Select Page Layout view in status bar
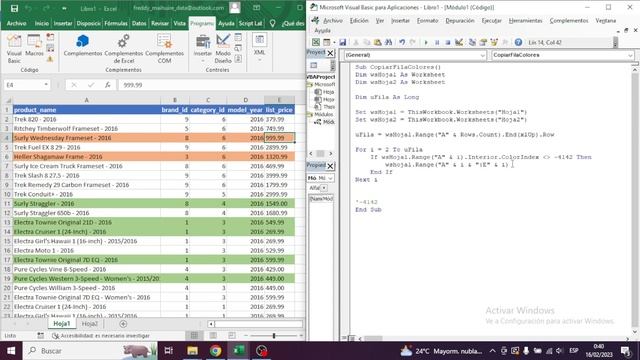 (x=213, y=336)
